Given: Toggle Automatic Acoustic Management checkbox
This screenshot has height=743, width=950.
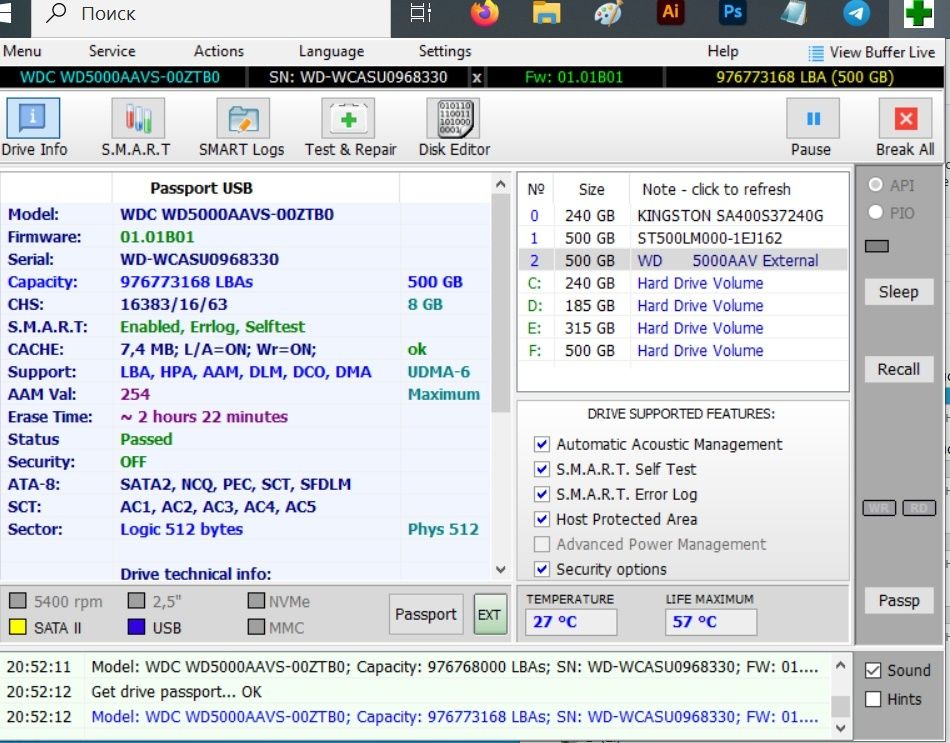Looking at the screenshot, I should [542, 444].
